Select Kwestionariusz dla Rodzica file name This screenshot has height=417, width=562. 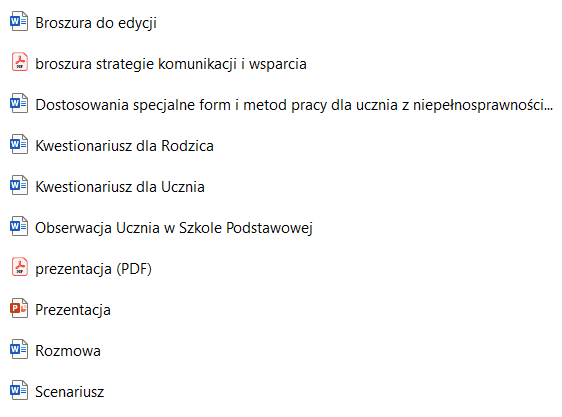tap(124, 146)
